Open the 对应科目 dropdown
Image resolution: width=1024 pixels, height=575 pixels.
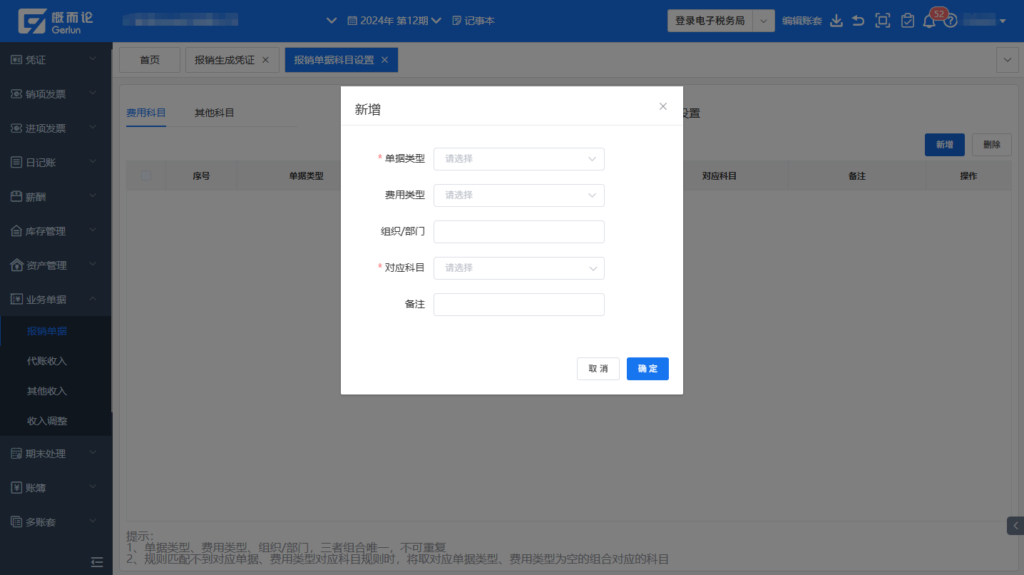(x=518, y=268)
